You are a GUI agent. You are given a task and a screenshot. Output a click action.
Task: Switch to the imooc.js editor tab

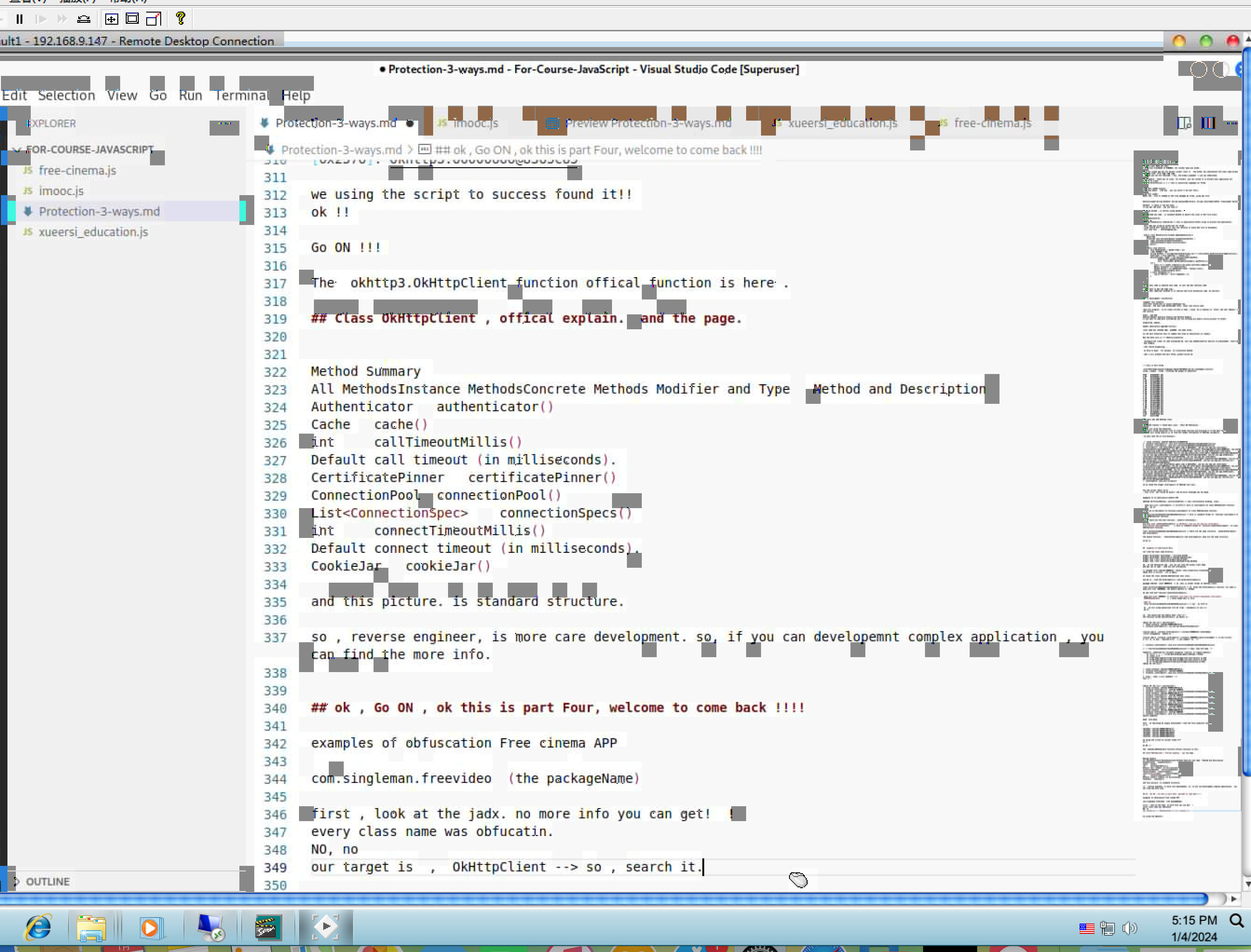click(475, 123)
